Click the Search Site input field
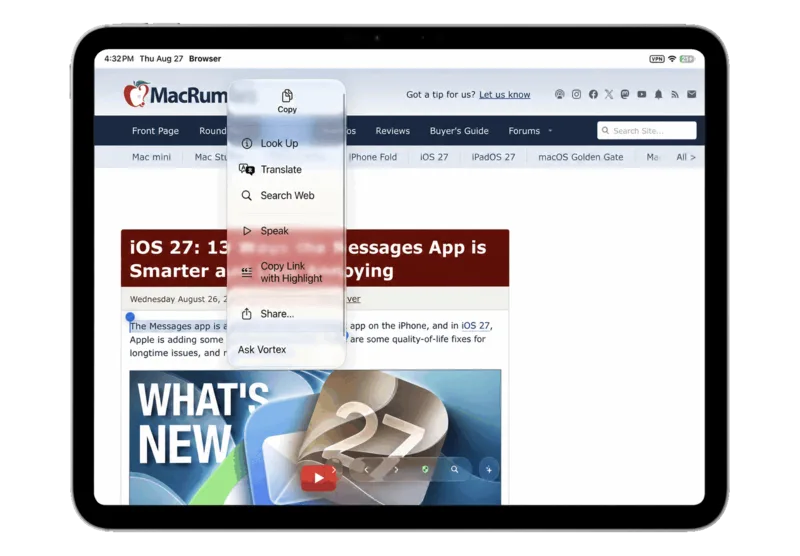Screen dimensions: 800x556 pos(646,131)
